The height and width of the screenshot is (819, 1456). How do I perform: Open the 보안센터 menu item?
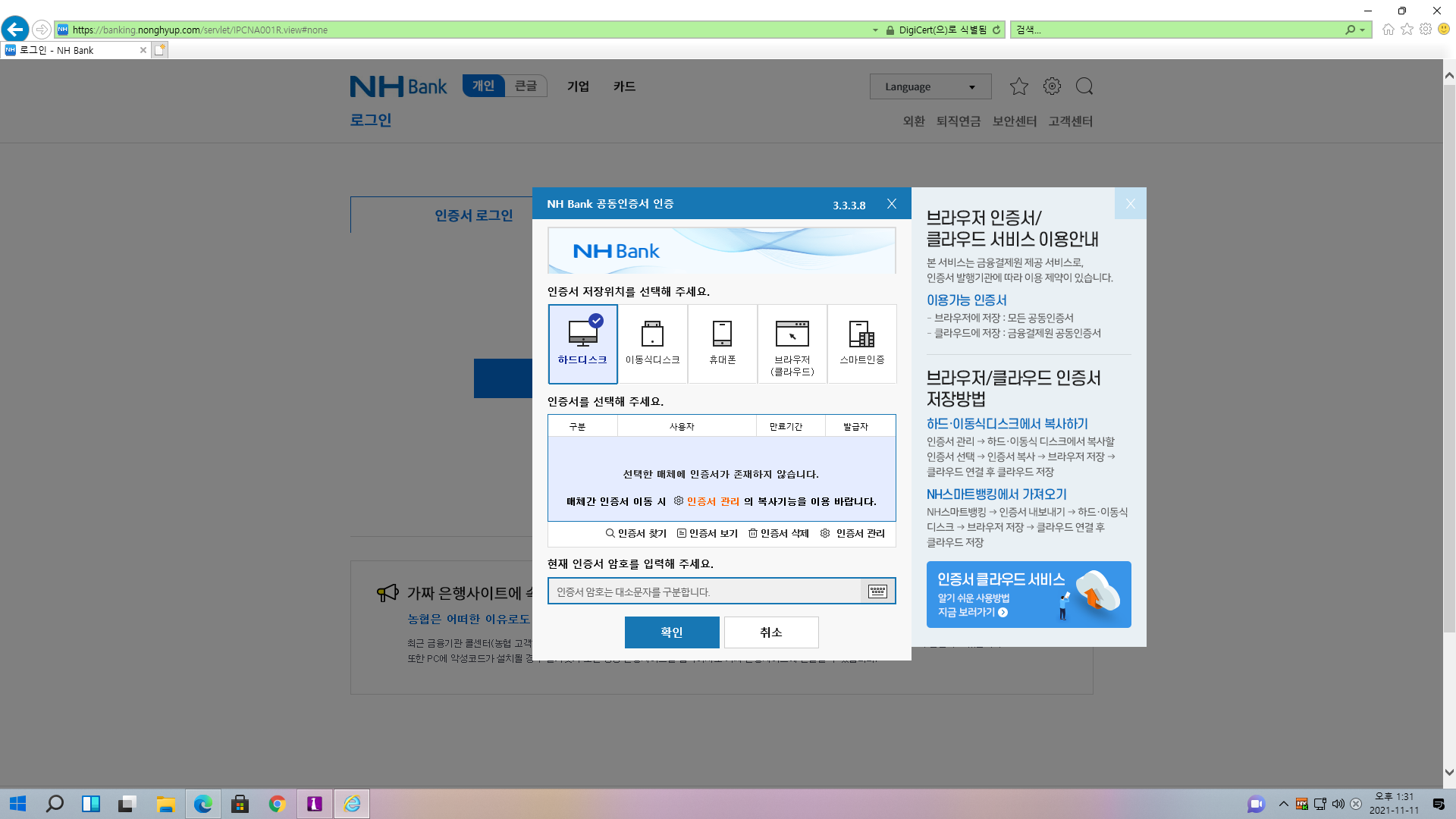[x=1014, y=121]
